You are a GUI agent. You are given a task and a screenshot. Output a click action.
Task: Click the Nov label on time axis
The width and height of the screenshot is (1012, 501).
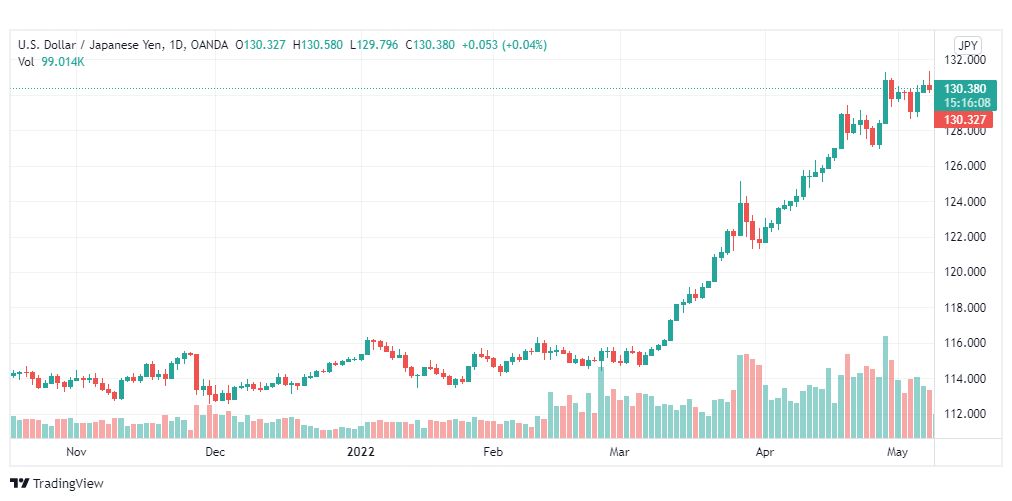point(76,452)
